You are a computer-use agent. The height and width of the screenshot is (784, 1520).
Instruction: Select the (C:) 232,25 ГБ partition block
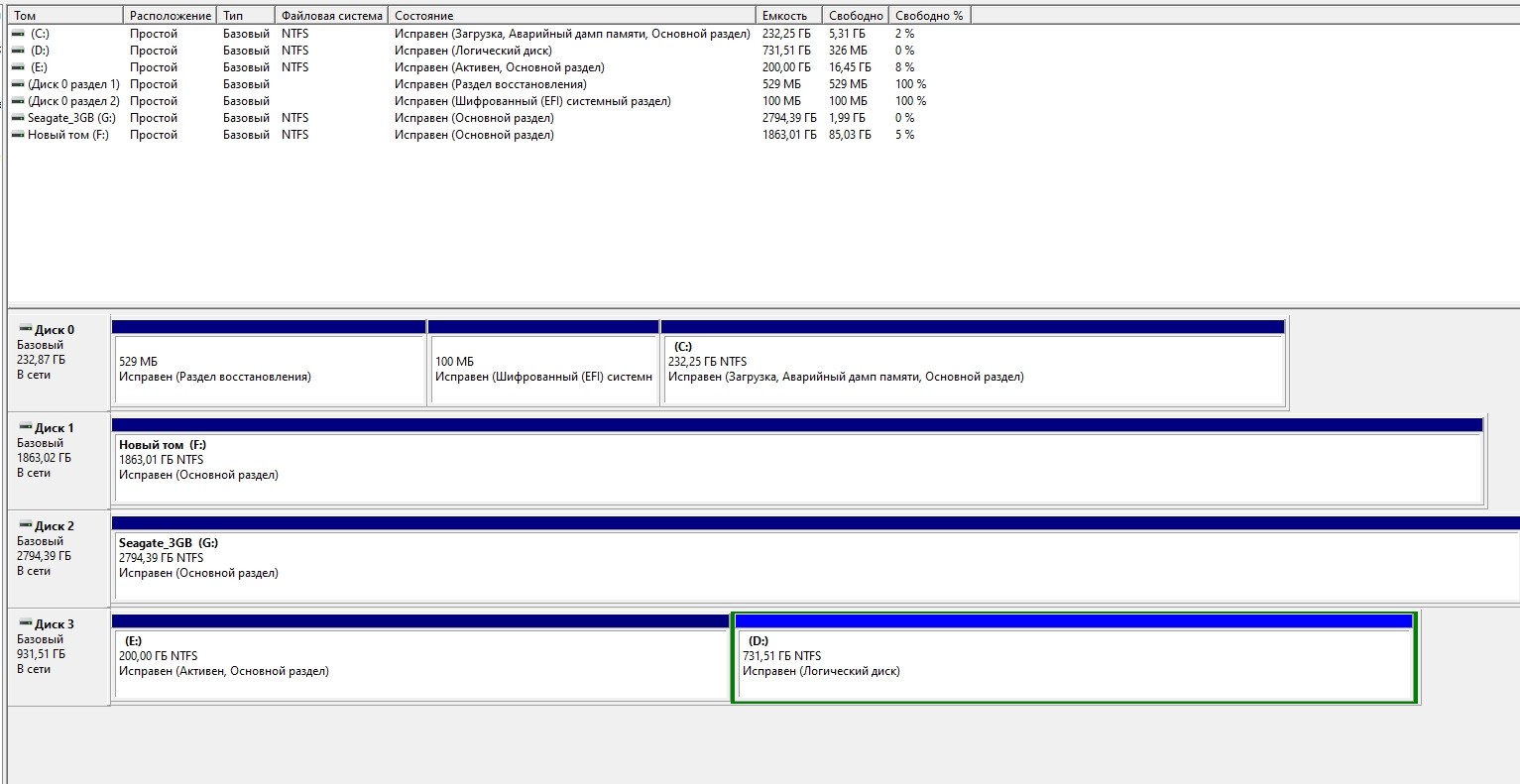[x=972, y=369]
